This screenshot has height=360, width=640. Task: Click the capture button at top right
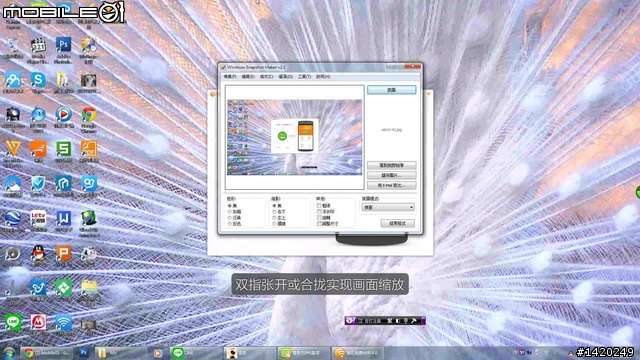(x=391, y=90)
